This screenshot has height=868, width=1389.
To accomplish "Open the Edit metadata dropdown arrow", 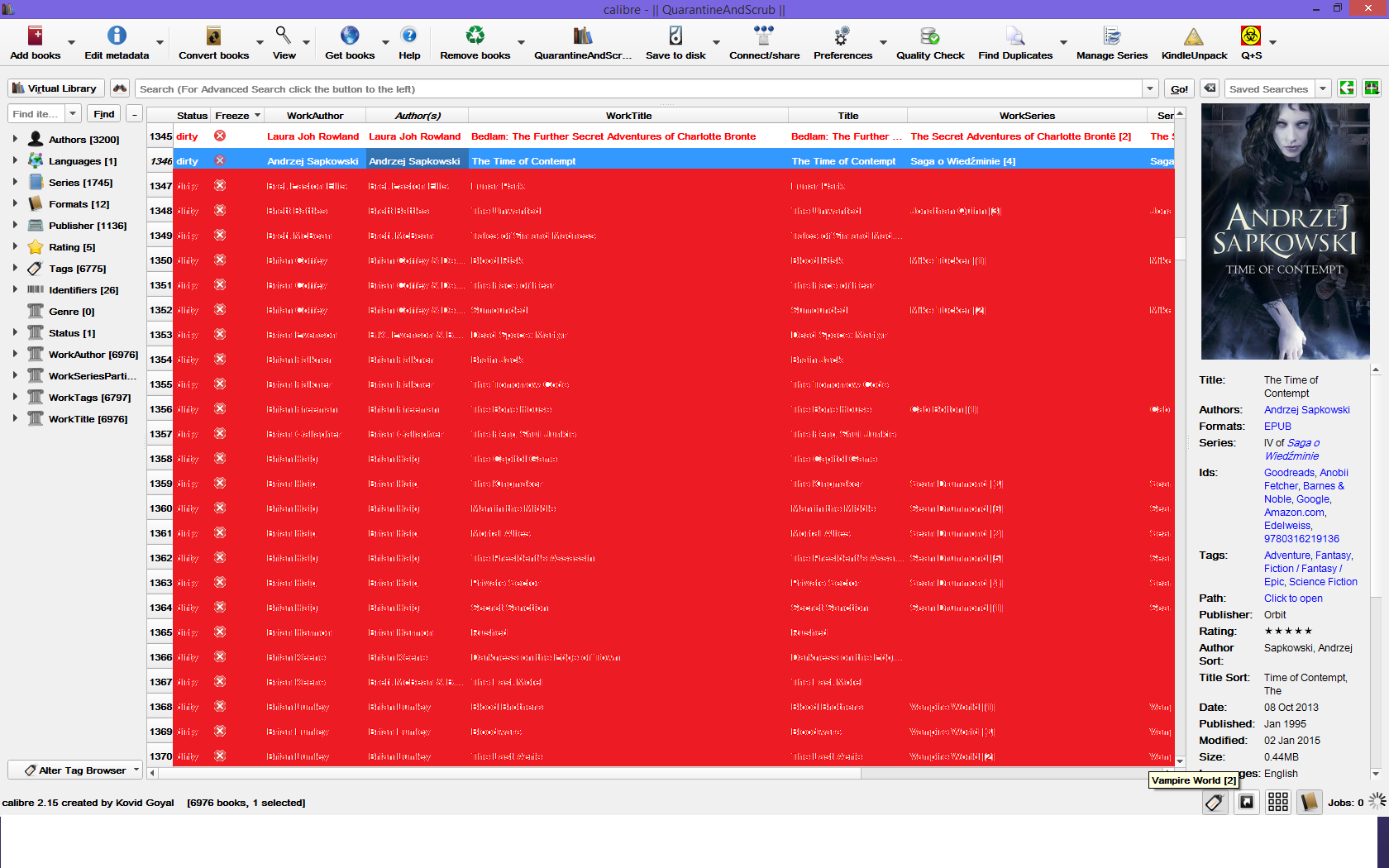I will tap(160, 42).
